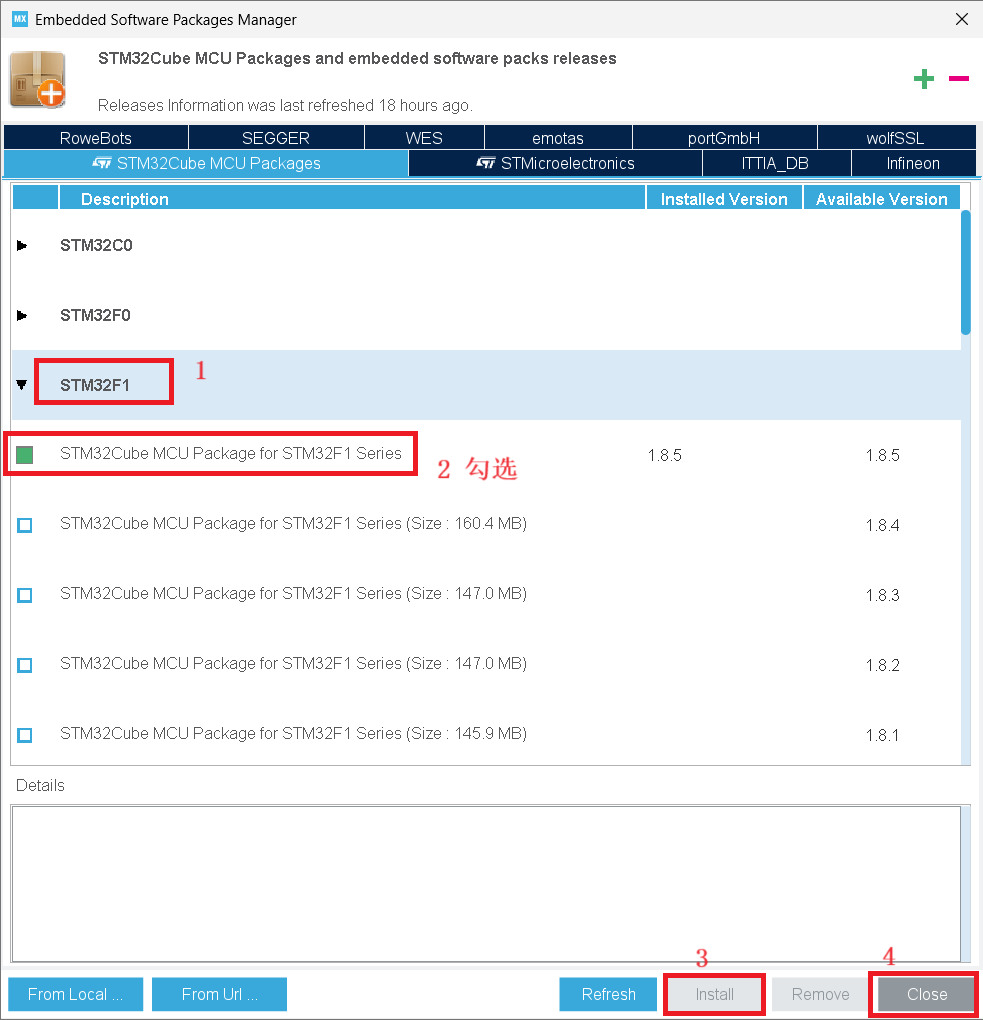Screen dimensions: 983x1020
Task: Click the pink minus collapse-all icon
Action: tap(958, 79)
